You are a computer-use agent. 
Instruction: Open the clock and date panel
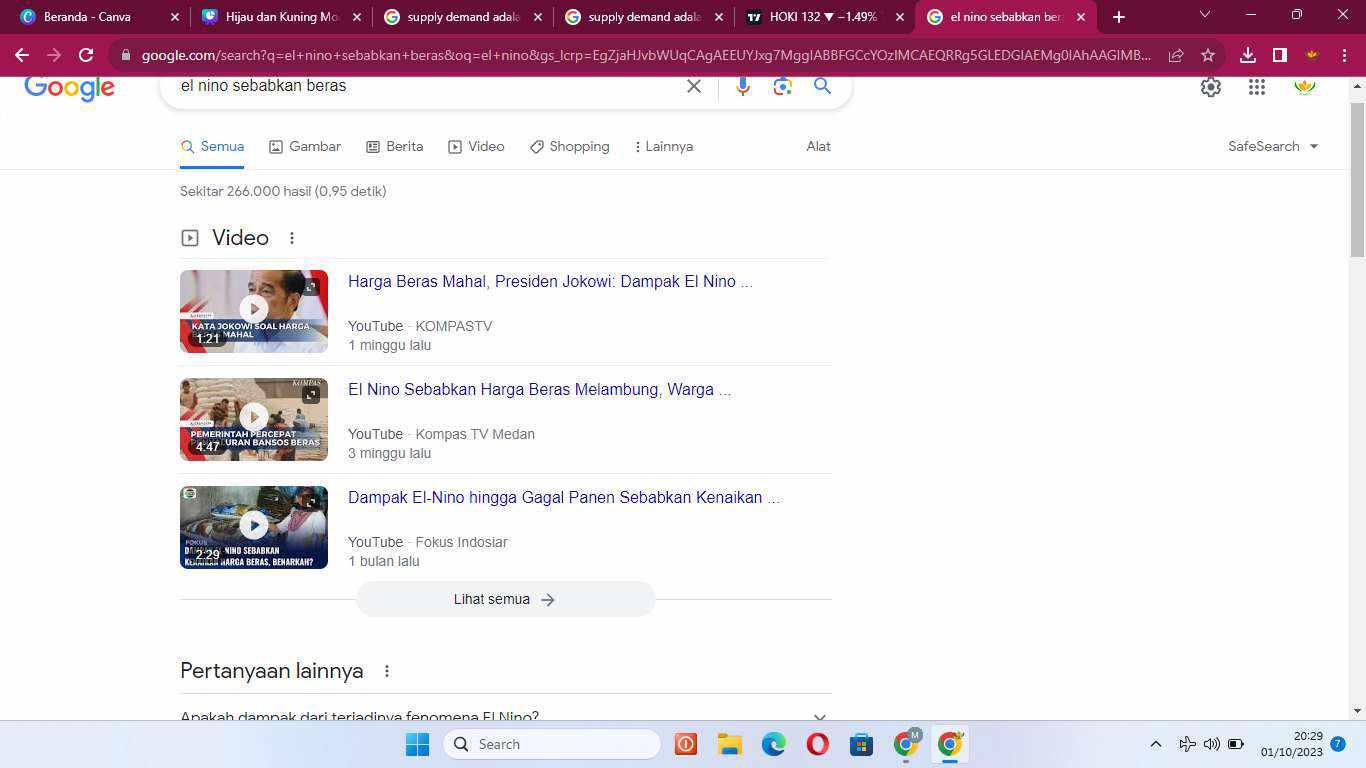(1292, 744)
